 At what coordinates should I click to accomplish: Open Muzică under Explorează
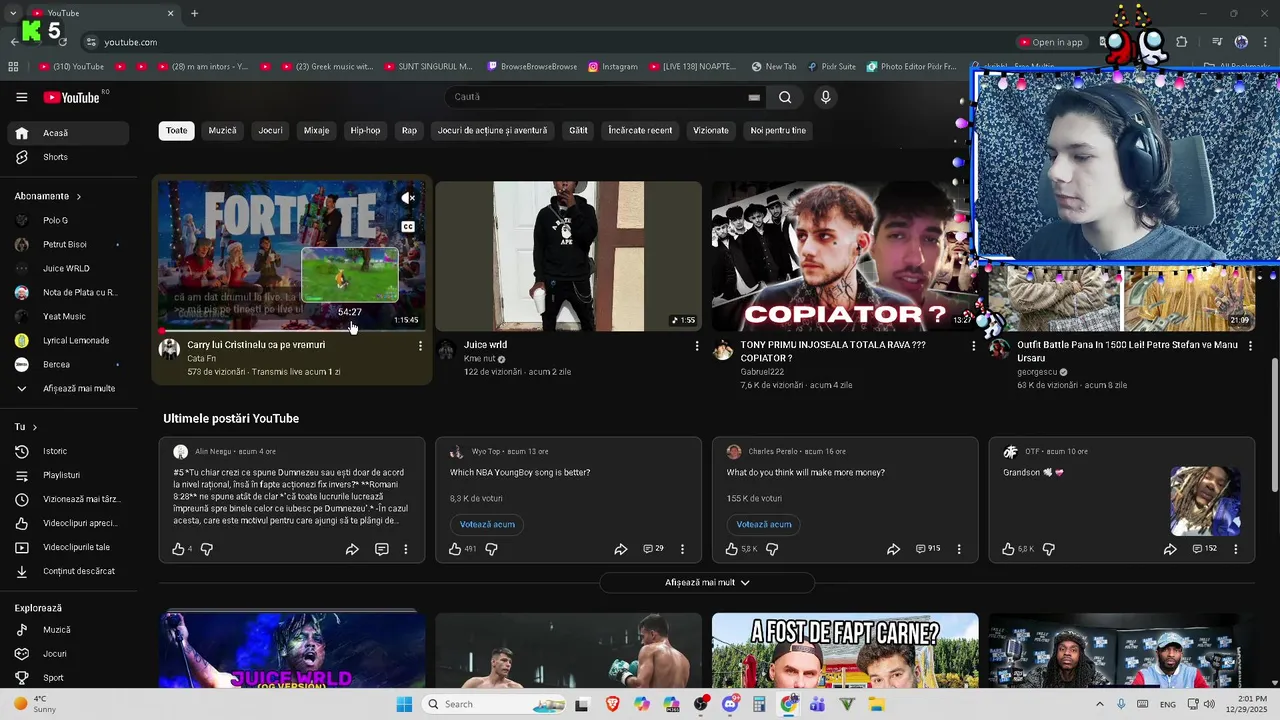click(68, 630)
